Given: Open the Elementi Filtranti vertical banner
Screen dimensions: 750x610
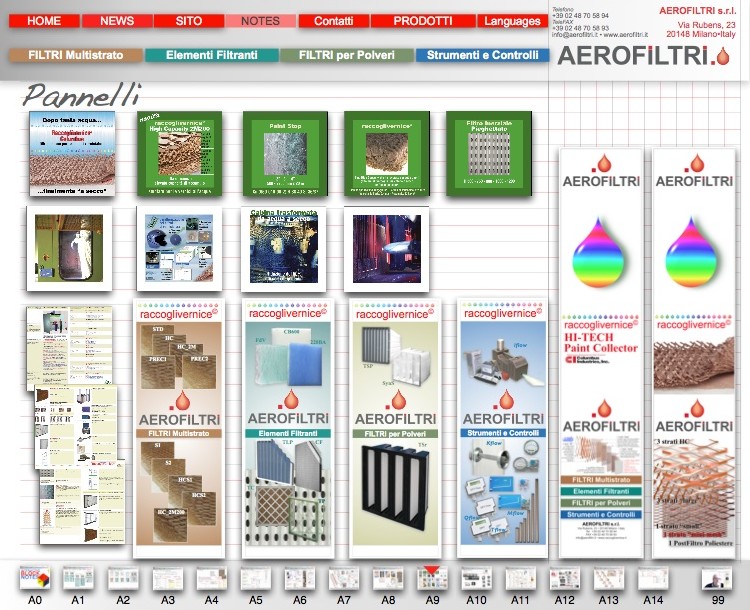Looking at the screenshot, I should [x=288, y=428].
